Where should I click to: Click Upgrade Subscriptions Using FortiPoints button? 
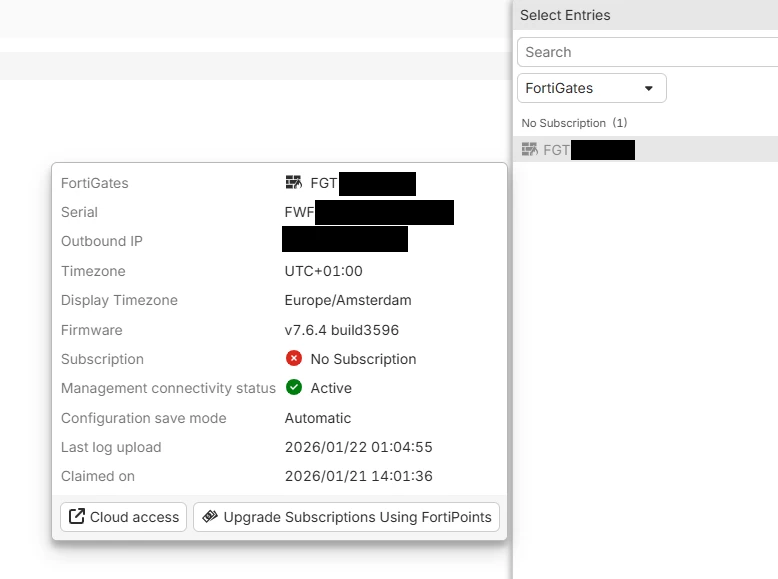click(x=346, y=517)
